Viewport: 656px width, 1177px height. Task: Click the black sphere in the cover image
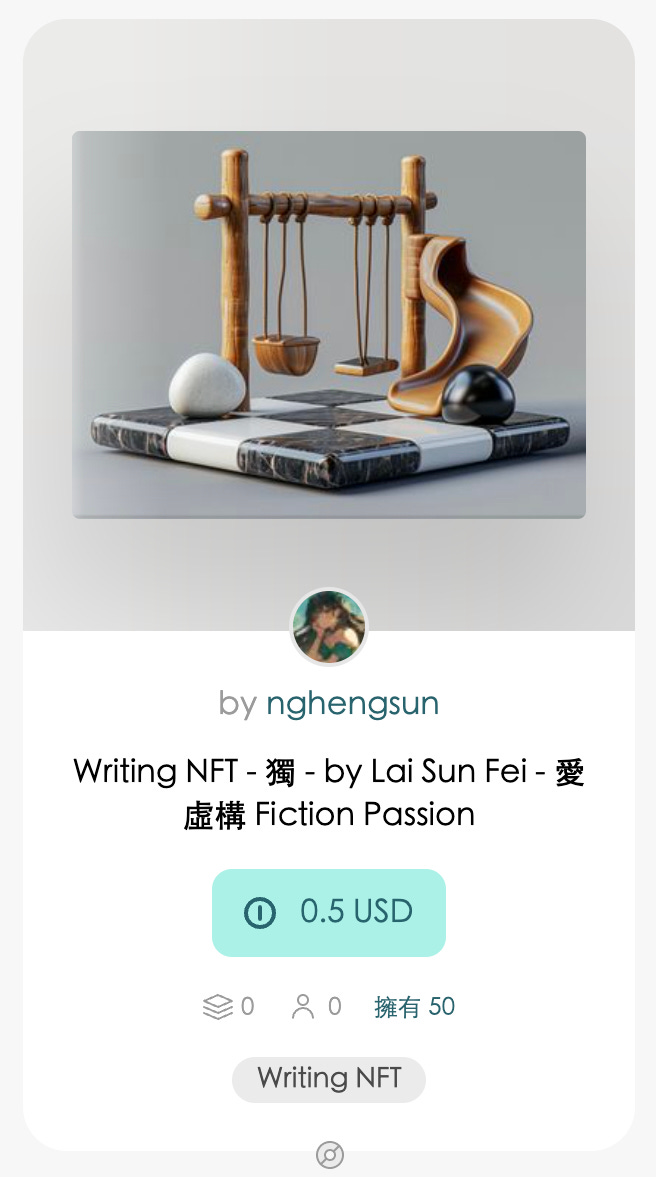point(478,393)
